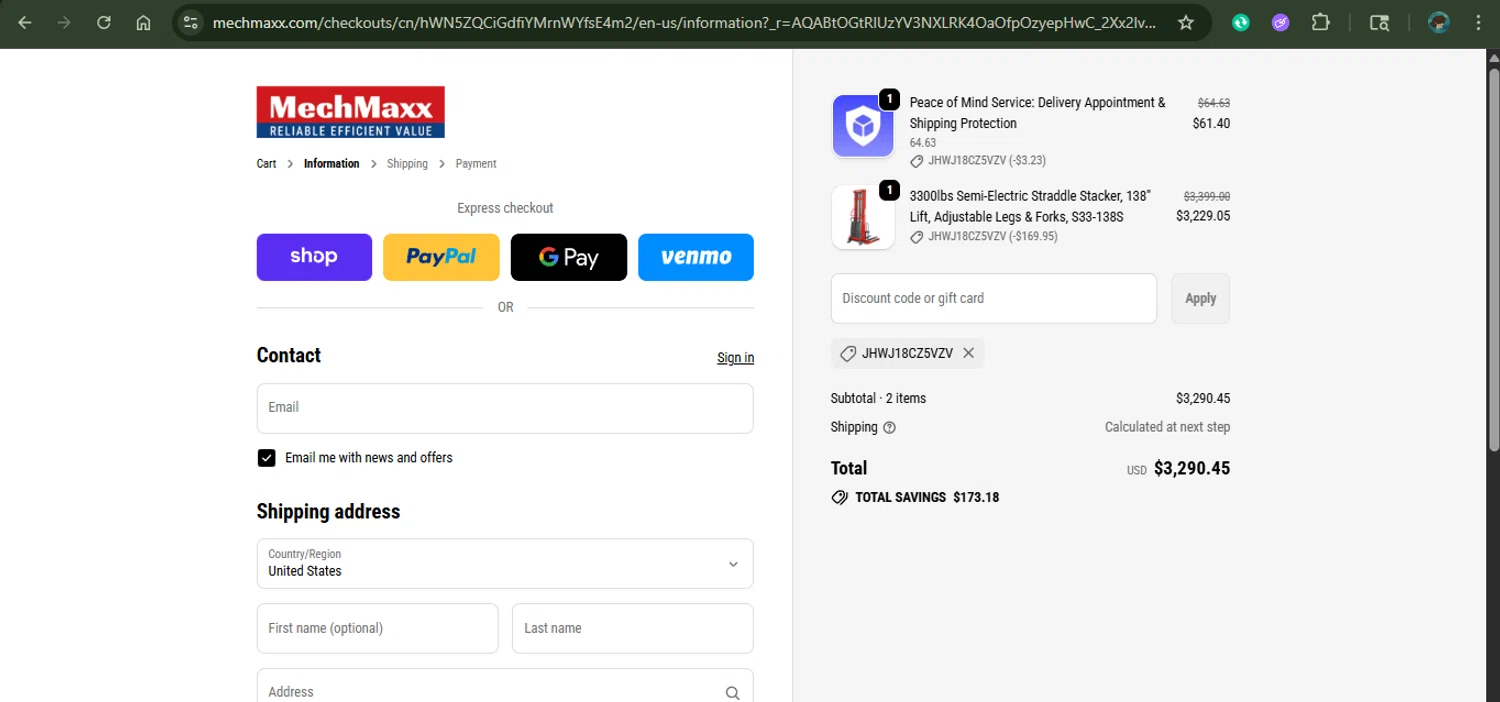The height and width of the screenshot is (702, 1500).
Task: Pay with Shop Pay express checkout
Action: (x=314, y=257)
